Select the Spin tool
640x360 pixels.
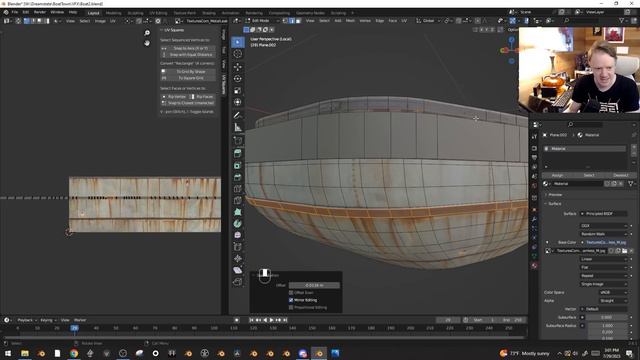[238, 224]
